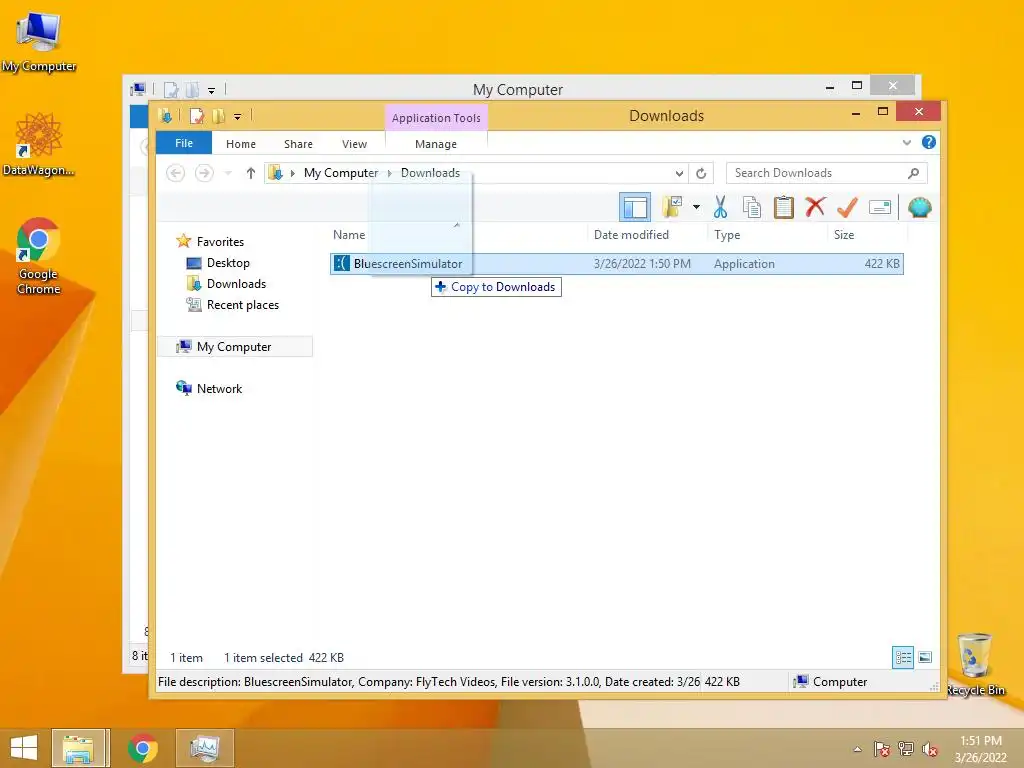Open the Customize Quick Access Toolbar dropdown
The height and width of the screenshot is (768, 1024).
pos(238,117)
